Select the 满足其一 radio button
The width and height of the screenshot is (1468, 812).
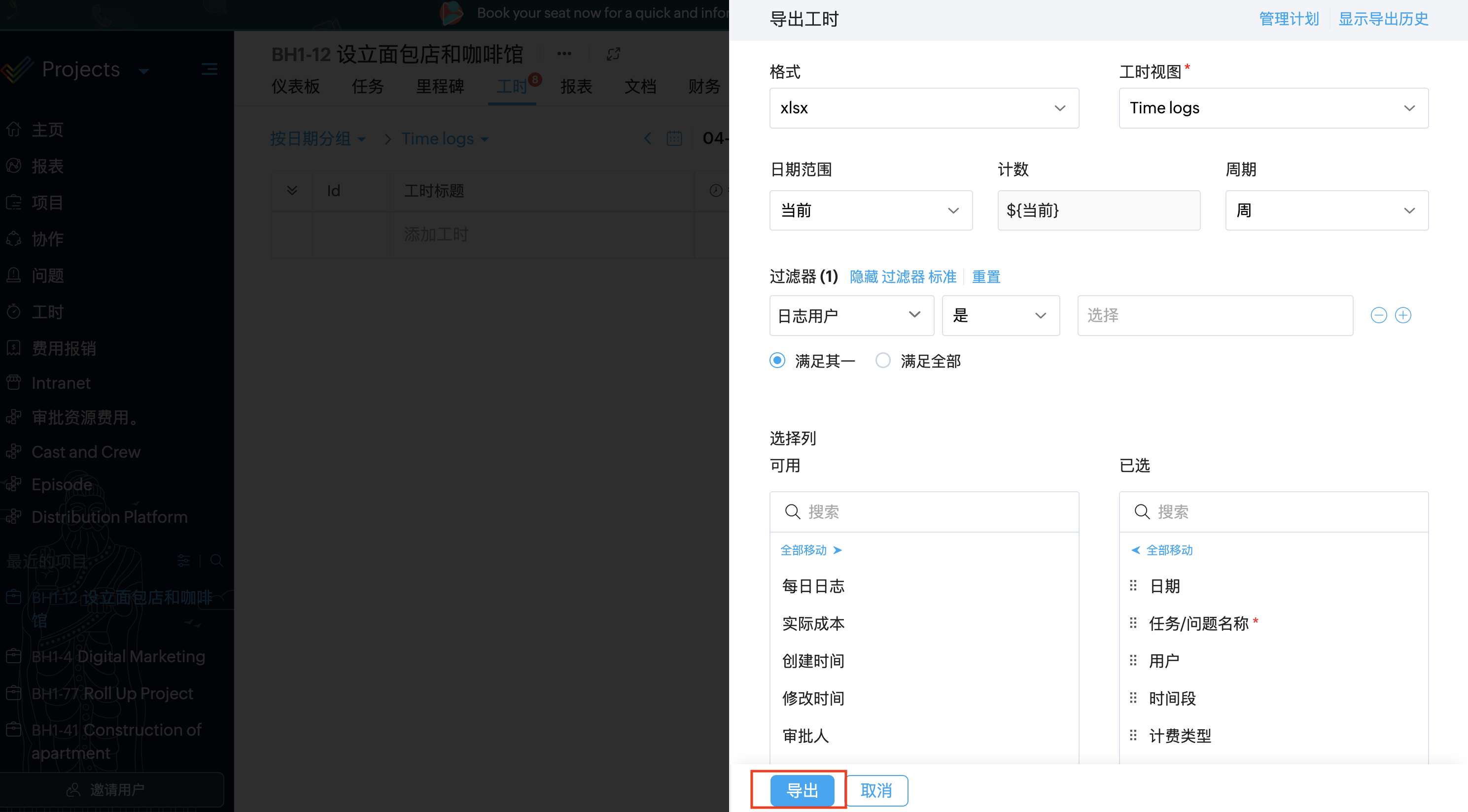[x=777, y=361]
